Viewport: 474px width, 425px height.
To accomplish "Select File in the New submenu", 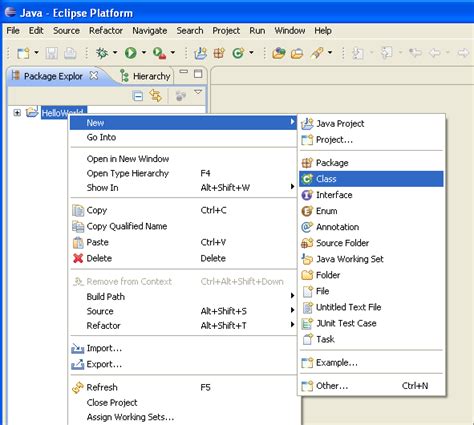I will (x=371, y=291).
